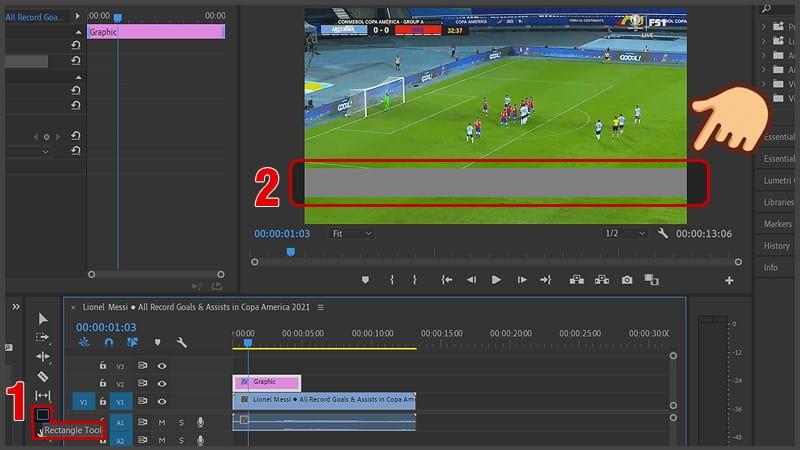Viewport: 800px width, 450px height.
Task: Click Effect Controls Graphic clip bar
Action: pyautogui.click(x=156, y=32)
